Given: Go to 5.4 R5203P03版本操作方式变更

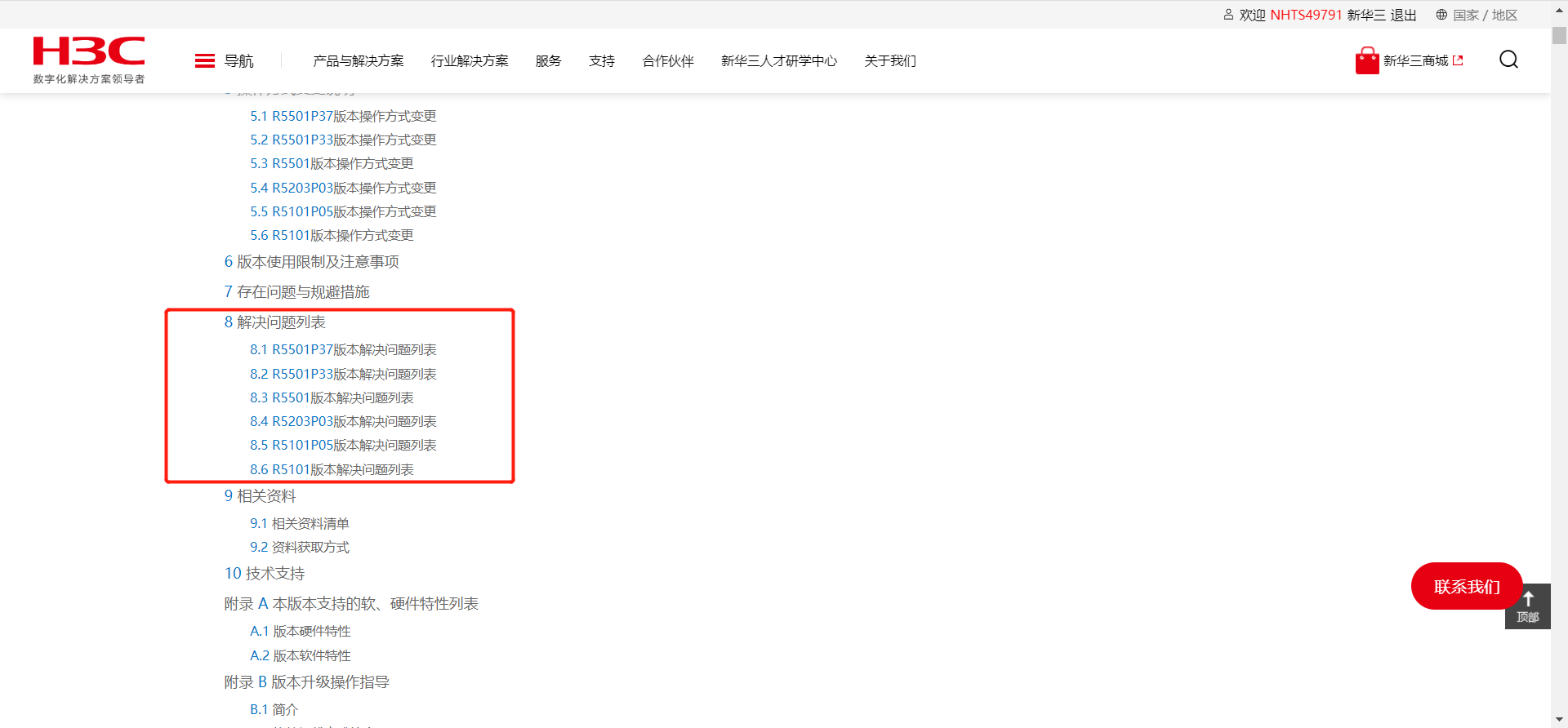Looking at the screenshot, I should [x=343, y=188].
